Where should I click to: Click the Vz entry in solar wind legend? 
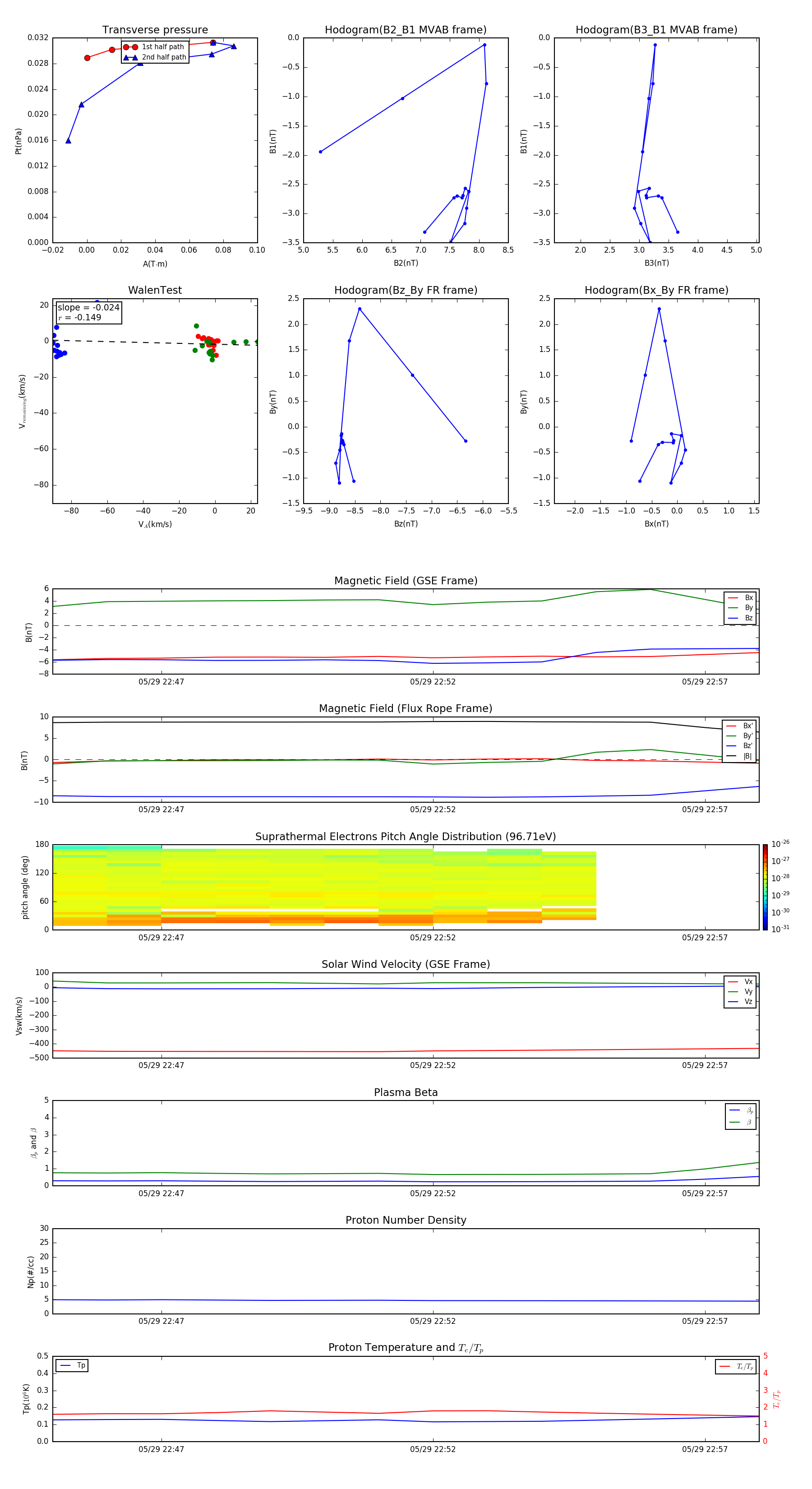point(740,1002)
